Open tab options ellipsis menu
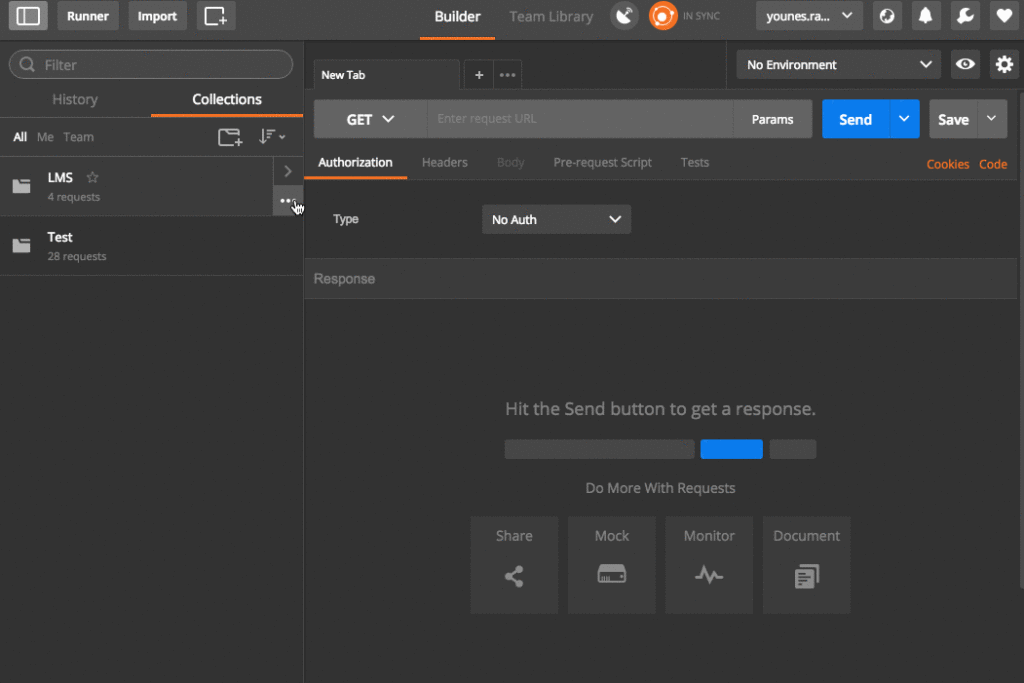Image resolution: width=1024 pixels, height=683 pixels. pos(507,75)
